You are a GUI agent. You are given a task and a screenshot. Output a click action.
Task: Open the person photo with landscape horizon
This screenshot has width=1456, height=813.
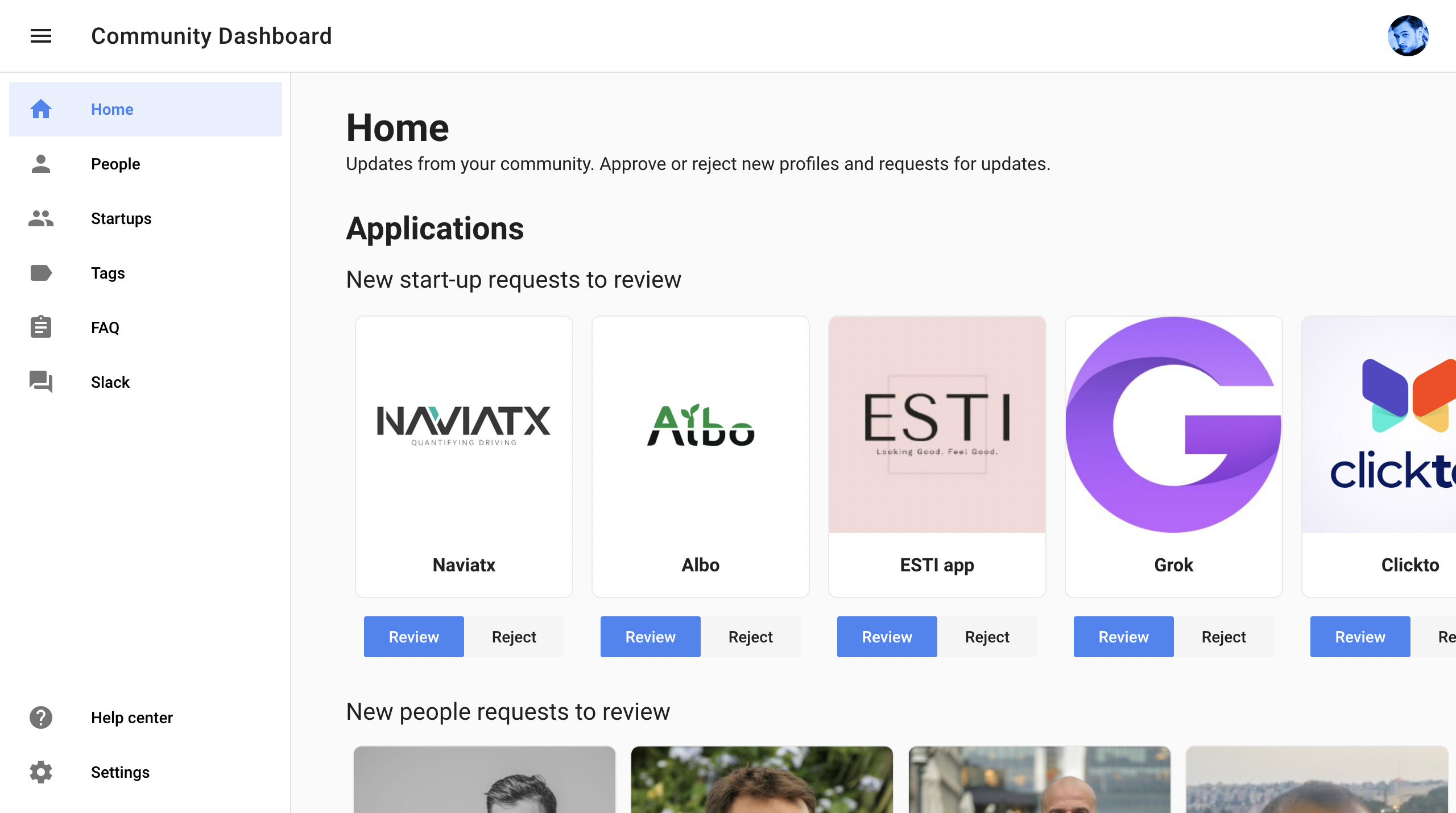click(1317, 779)
